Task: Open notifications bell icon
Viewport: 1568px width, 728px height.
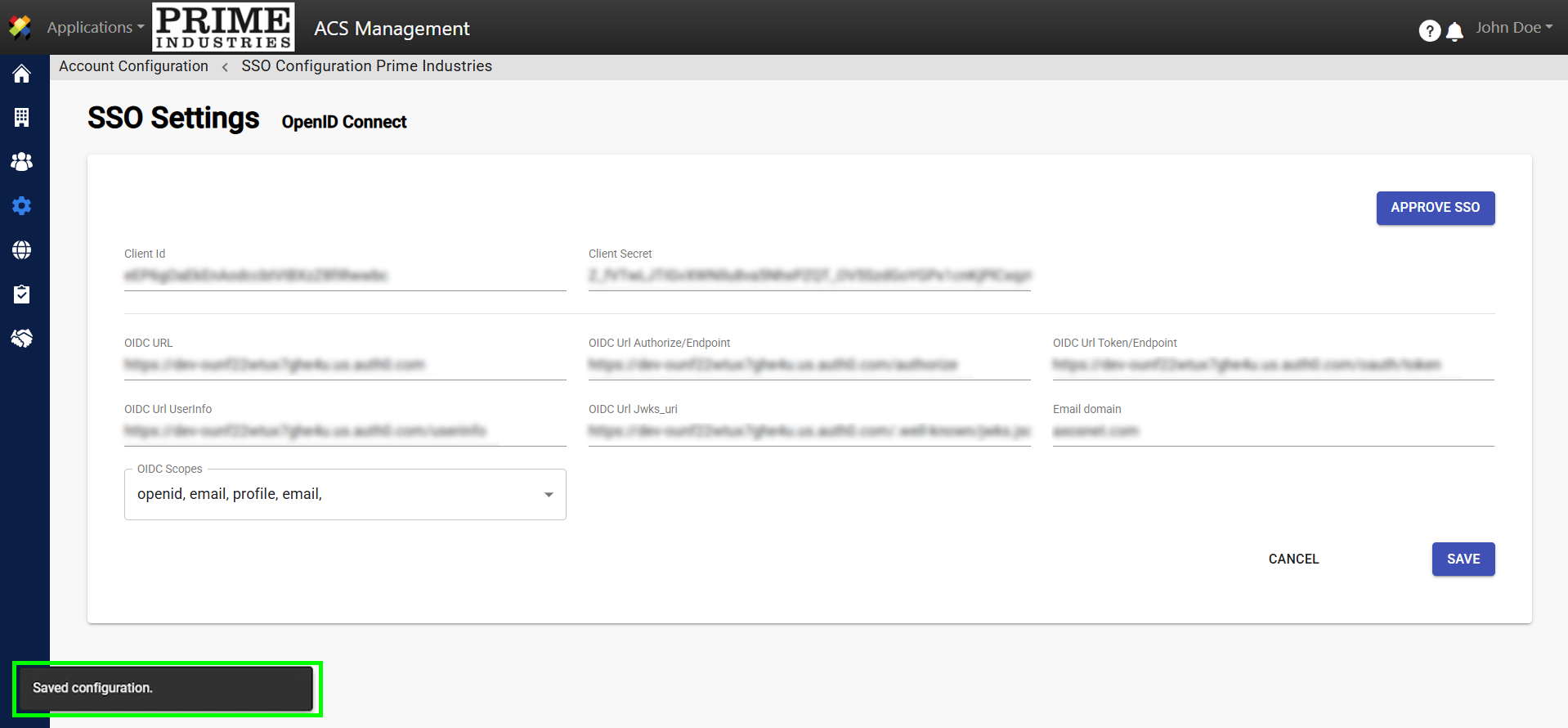Action: (1454, 32)
